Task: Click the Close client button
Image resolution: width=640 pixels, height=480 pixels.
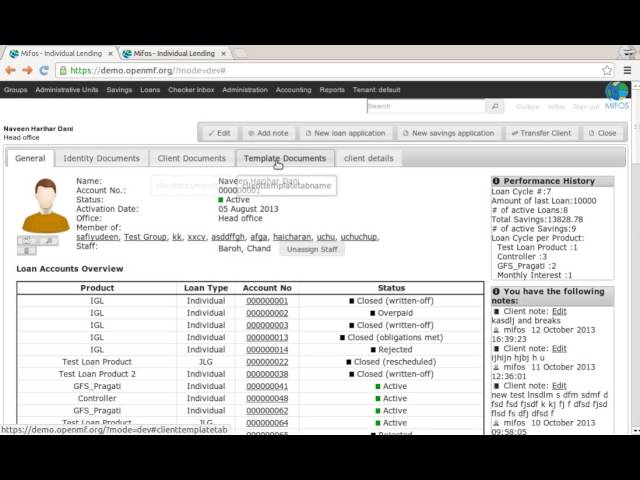Action: (602, 133)
